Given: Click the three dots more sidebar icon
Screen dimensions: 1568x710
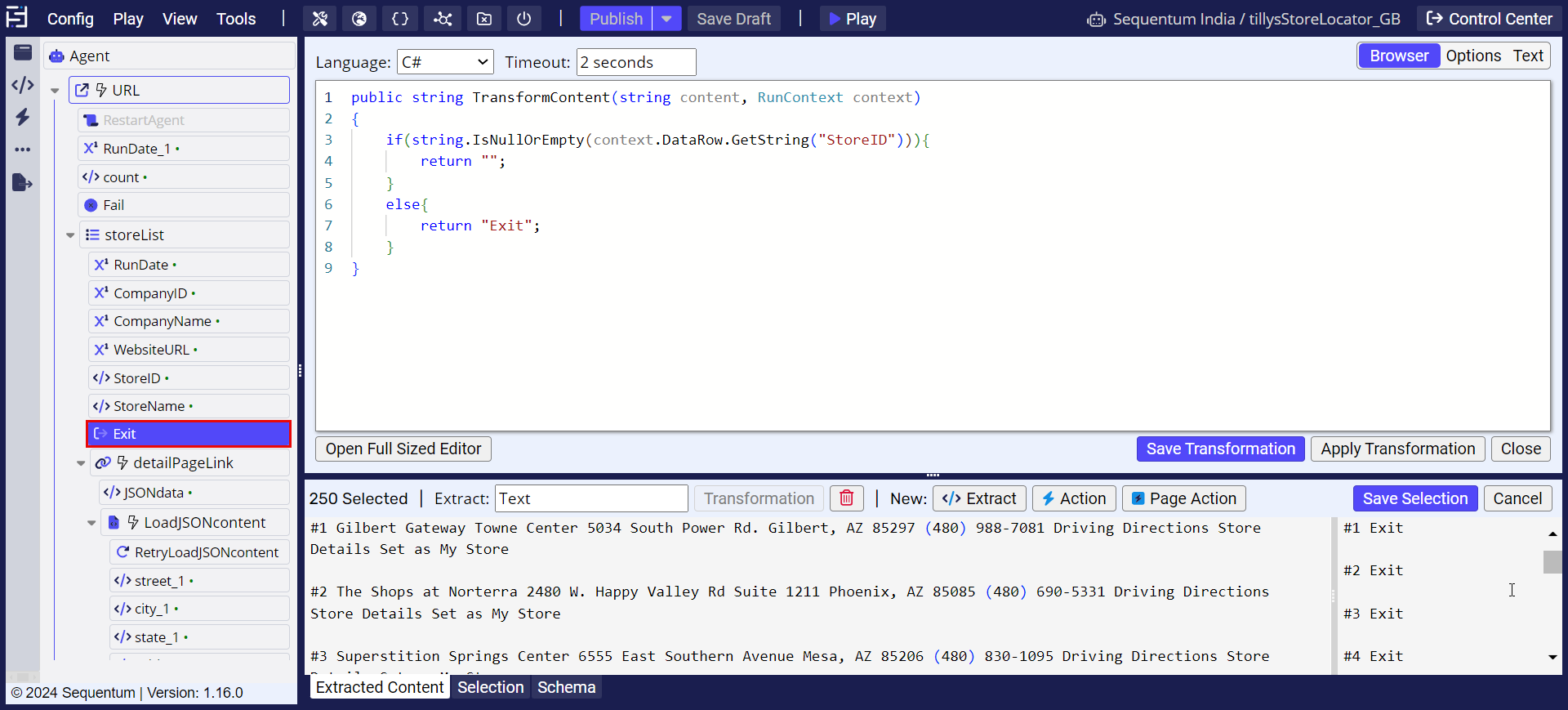Looking at the screenshot, I should tap(23, 150).
